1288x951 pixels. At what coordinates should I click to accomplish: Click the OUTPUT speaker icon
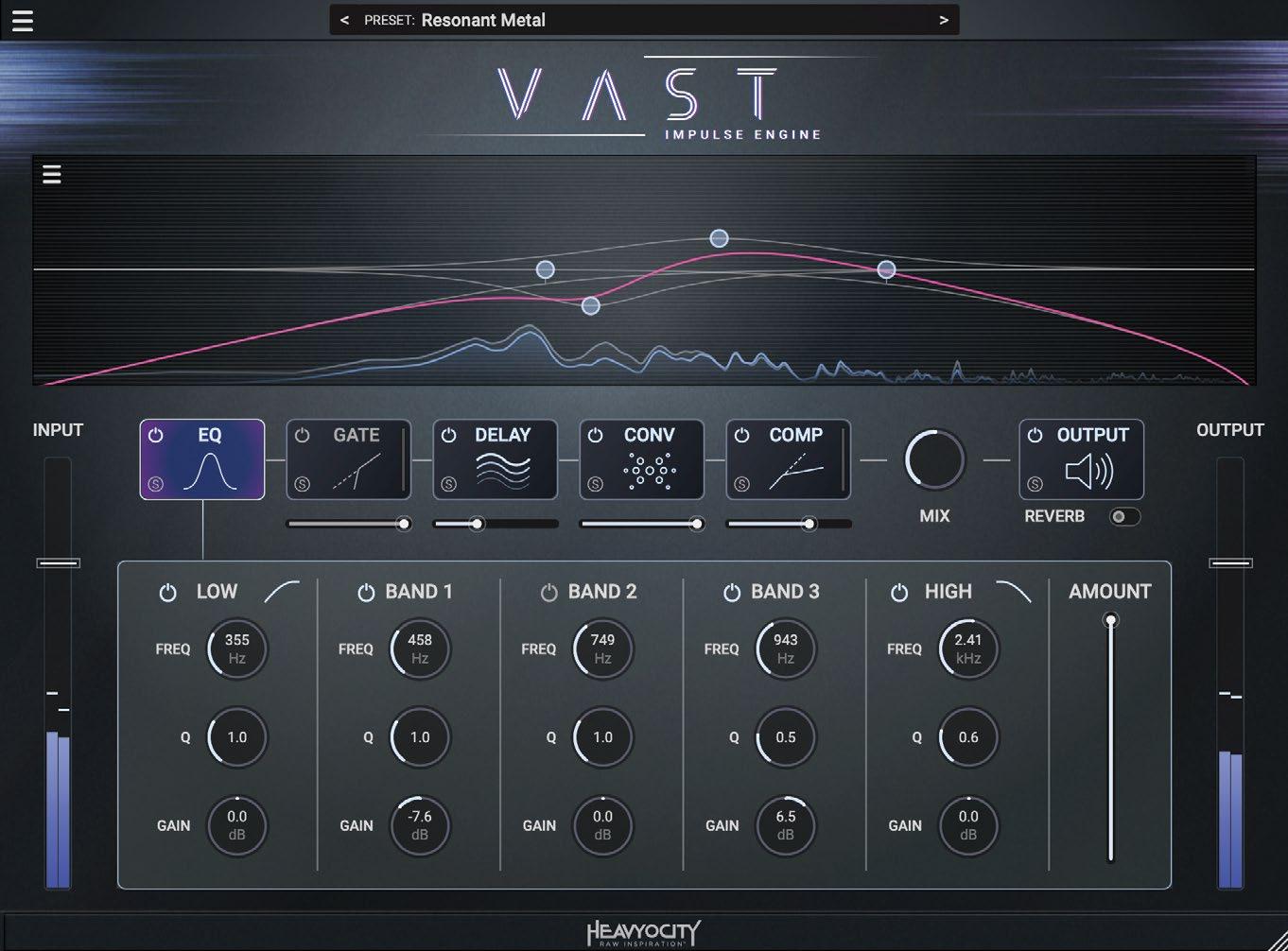click(1089, 471)
